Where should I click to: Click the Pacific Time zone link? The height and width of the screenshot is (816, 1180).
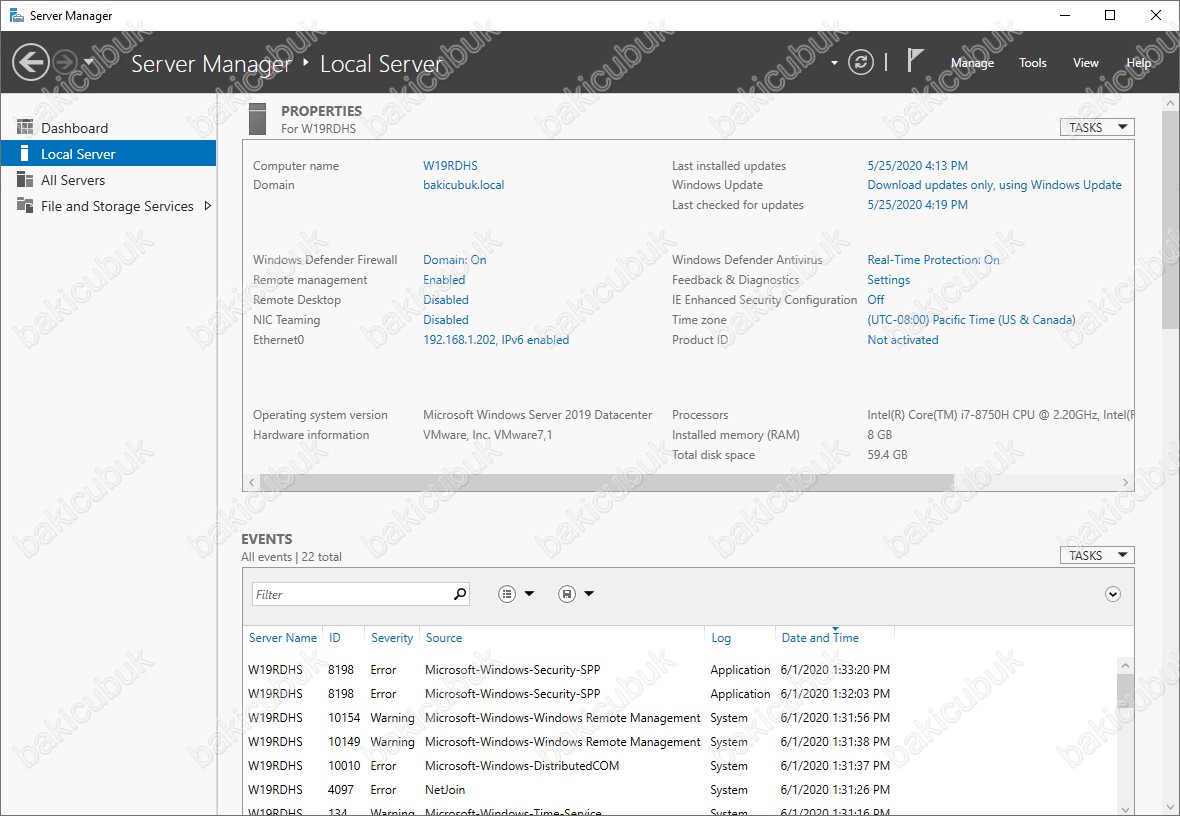(x=971, y=320)
